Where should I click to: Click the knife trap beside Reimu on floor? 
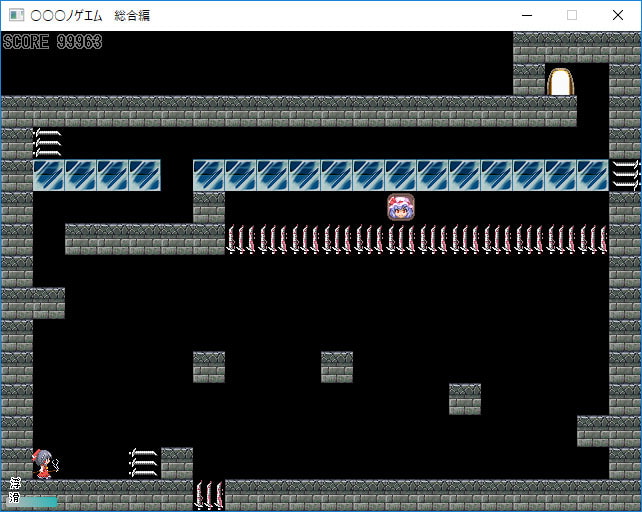click(x=144, y=463)
